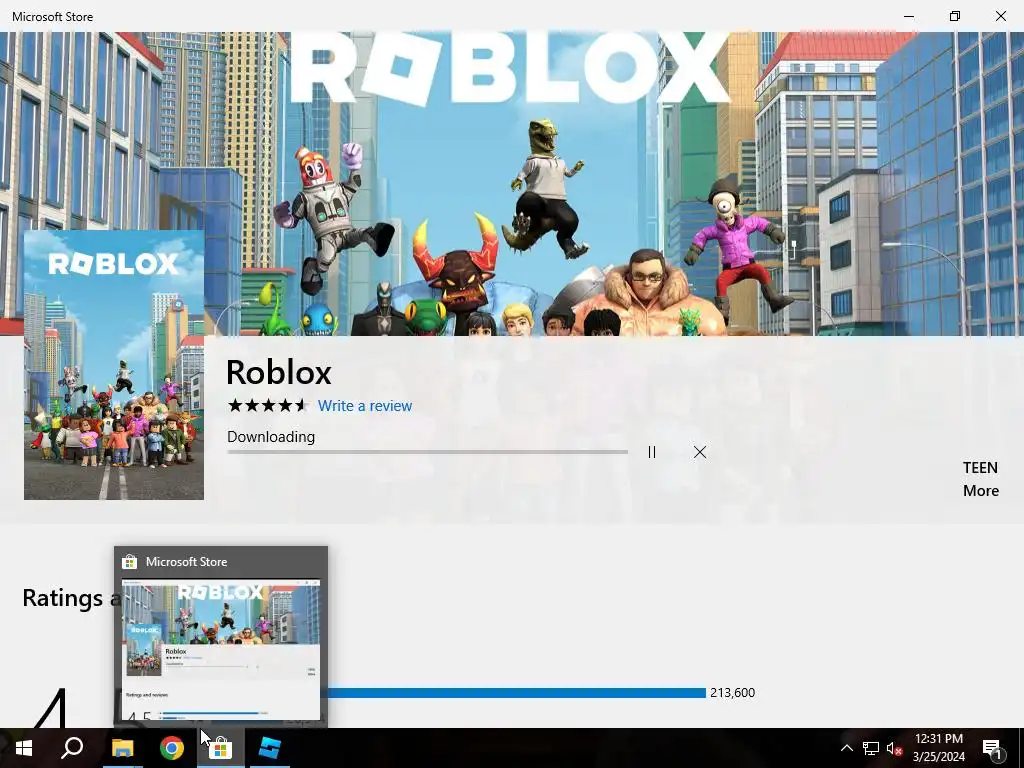Open the Windows Start menu
Viewport: 1024px width, 768px height.
pyautogui.click(x=24, y=748)
